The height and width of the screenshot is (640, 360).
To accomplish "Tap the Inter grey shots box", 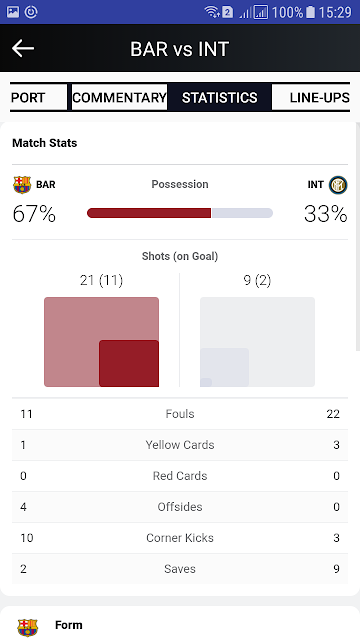I will point(257,342).
